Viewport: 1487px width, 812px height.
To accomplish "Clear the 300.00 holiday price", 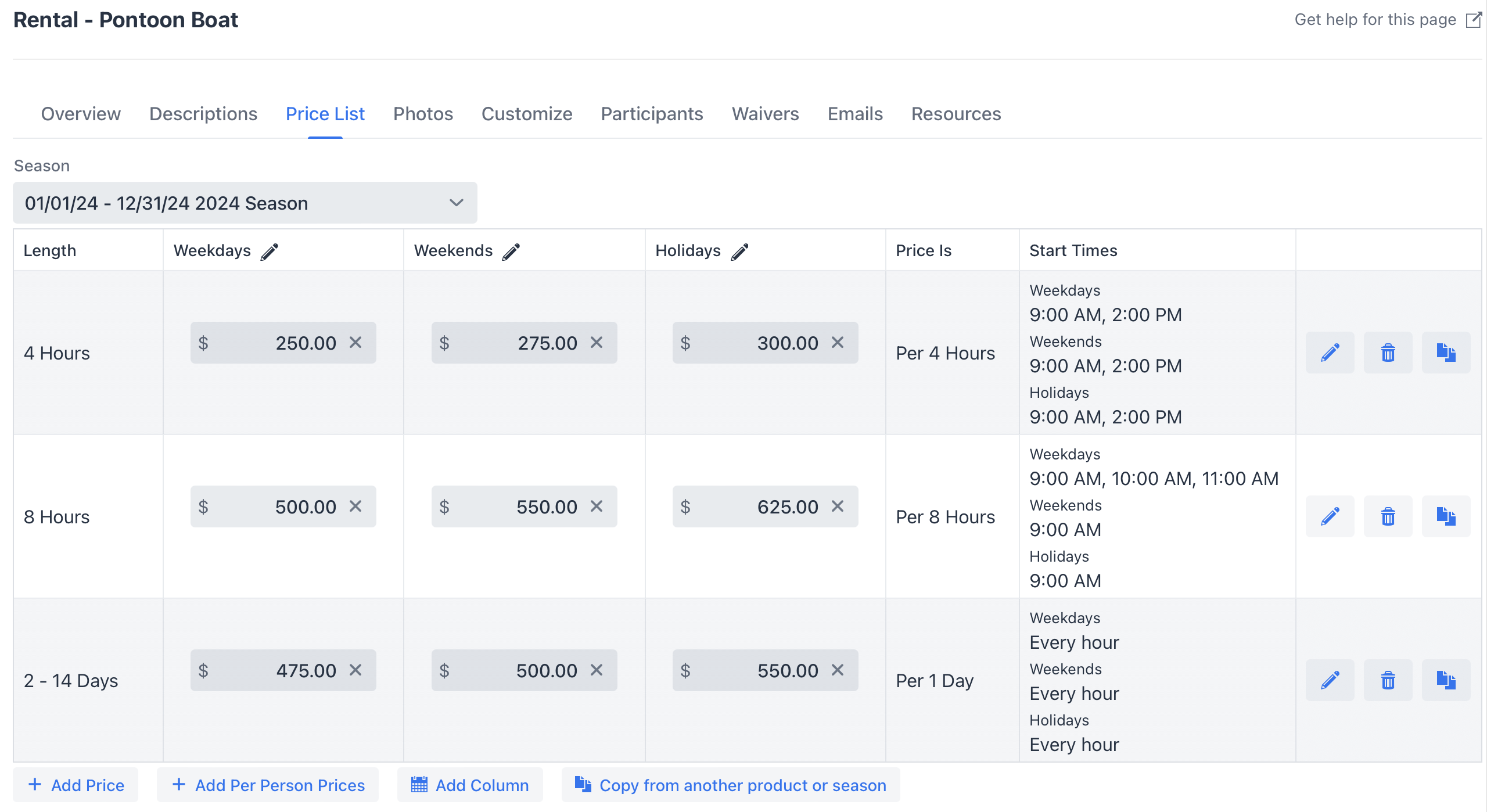I will [838, 343].
